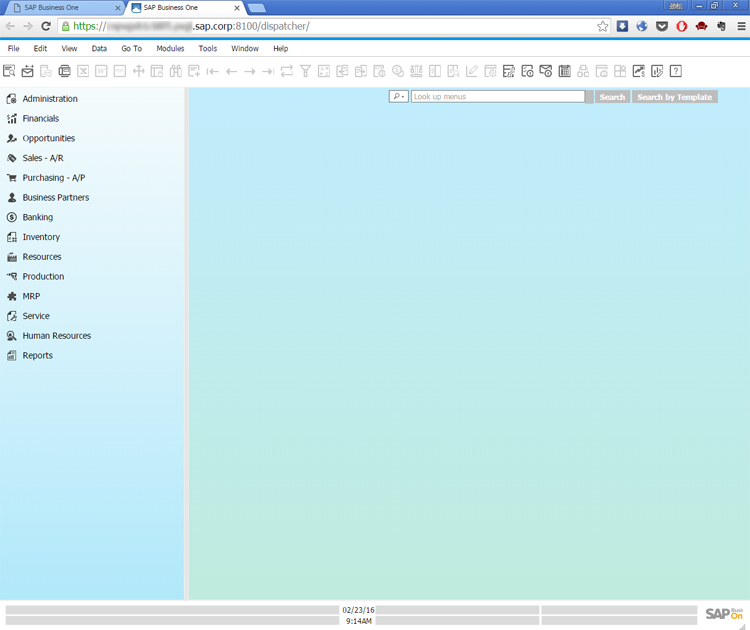This screenshot has height=630, width=750.
Task: Open the Go To menu
Action: click(x=132, y=48)
